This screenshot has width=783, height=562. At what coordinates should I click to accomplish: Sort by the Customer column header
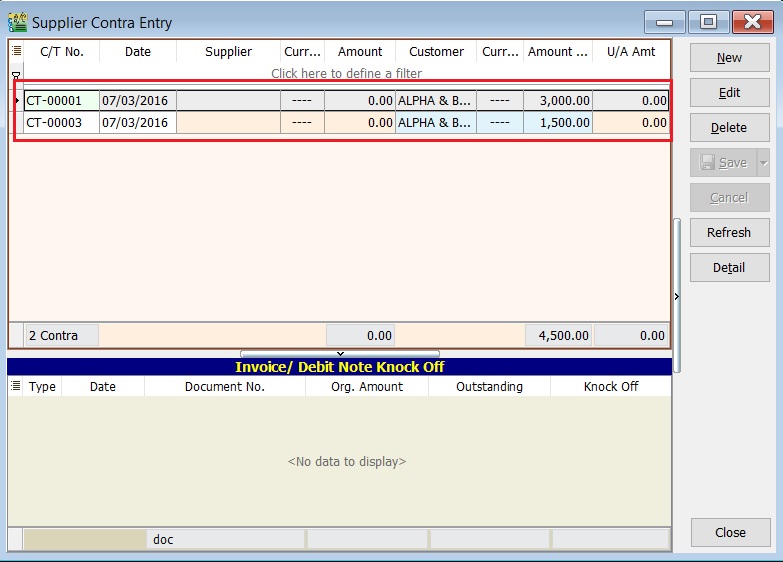436,51
